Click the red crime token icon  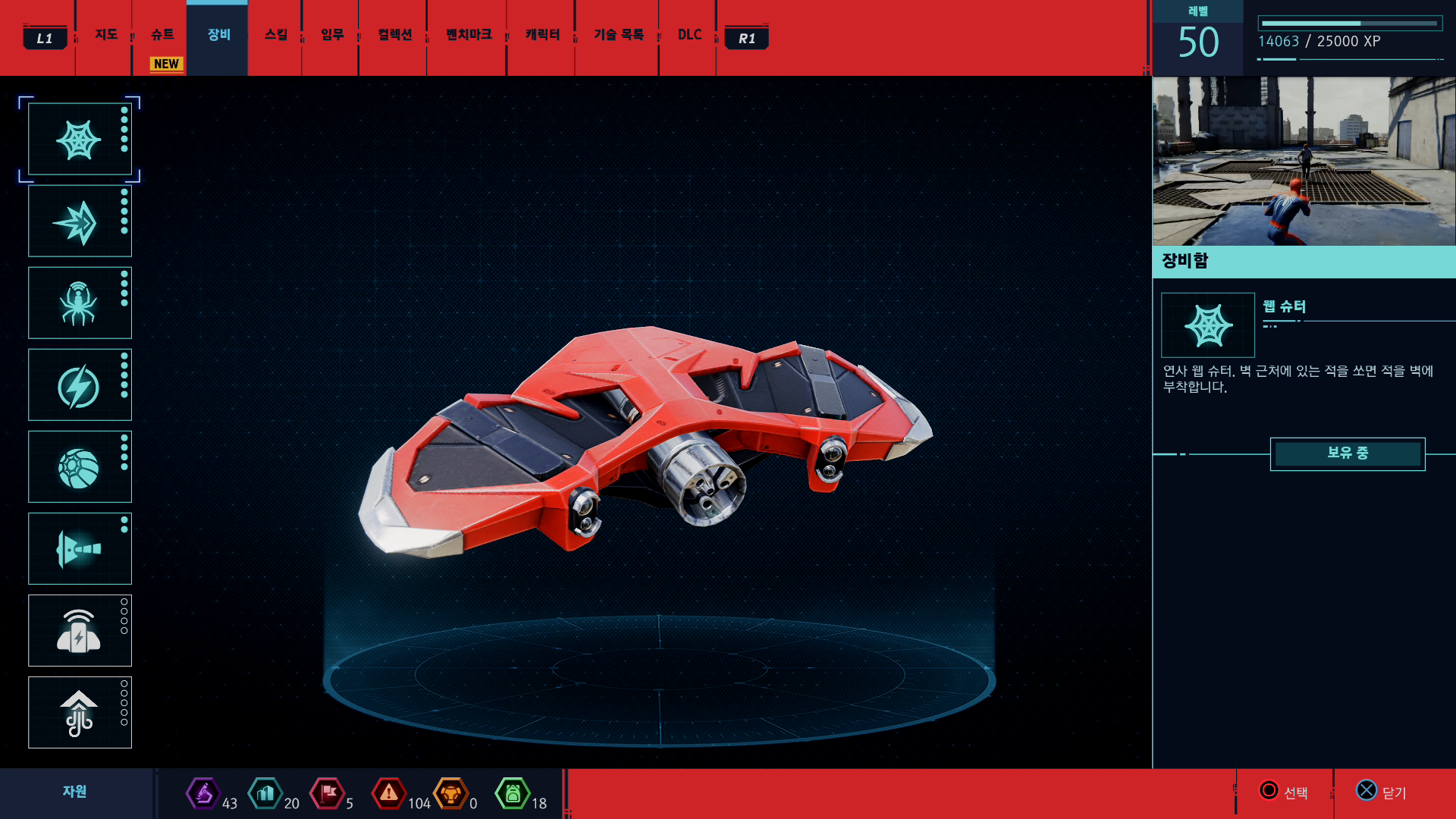(x=389, y=794)
